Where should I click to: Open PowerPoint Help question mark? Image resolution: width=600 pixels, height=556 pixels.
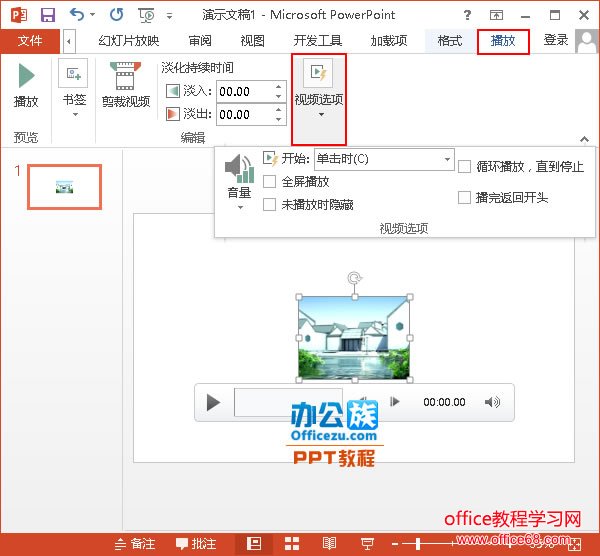[x=467, y=15]
